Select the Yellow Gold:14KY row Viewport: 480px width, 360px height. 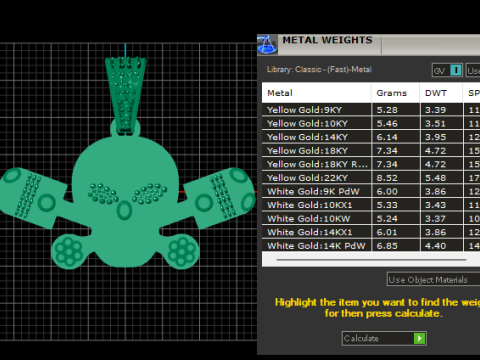371,137
